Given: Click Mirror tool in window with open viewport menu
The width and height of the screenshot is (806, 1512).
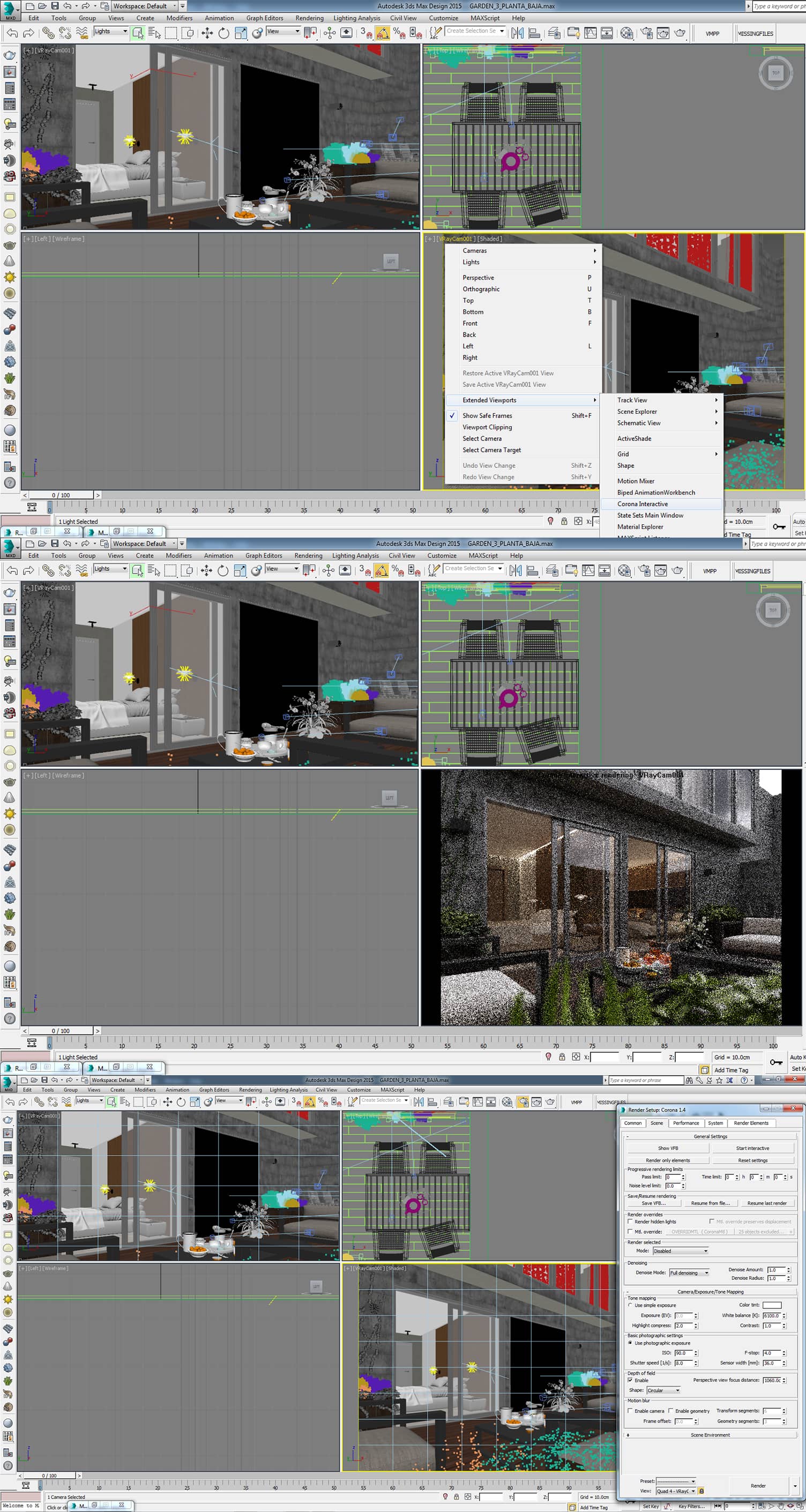Looking at the screenshot, I should coord(517,33).
